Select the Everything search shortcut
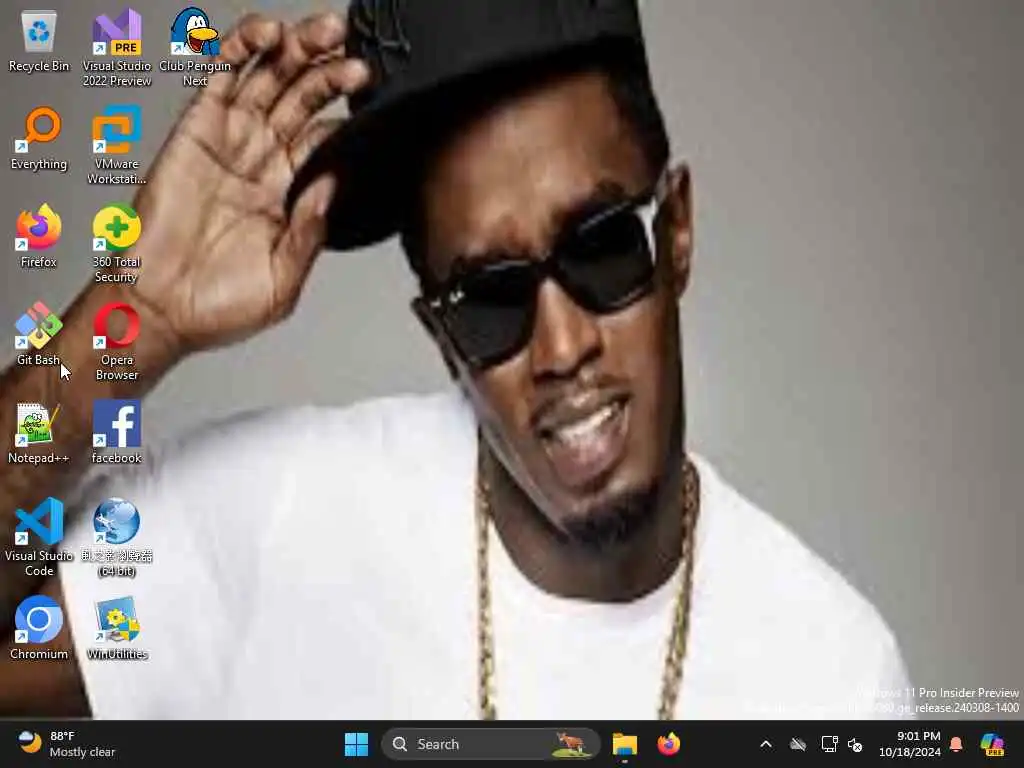 pos(39,139)
